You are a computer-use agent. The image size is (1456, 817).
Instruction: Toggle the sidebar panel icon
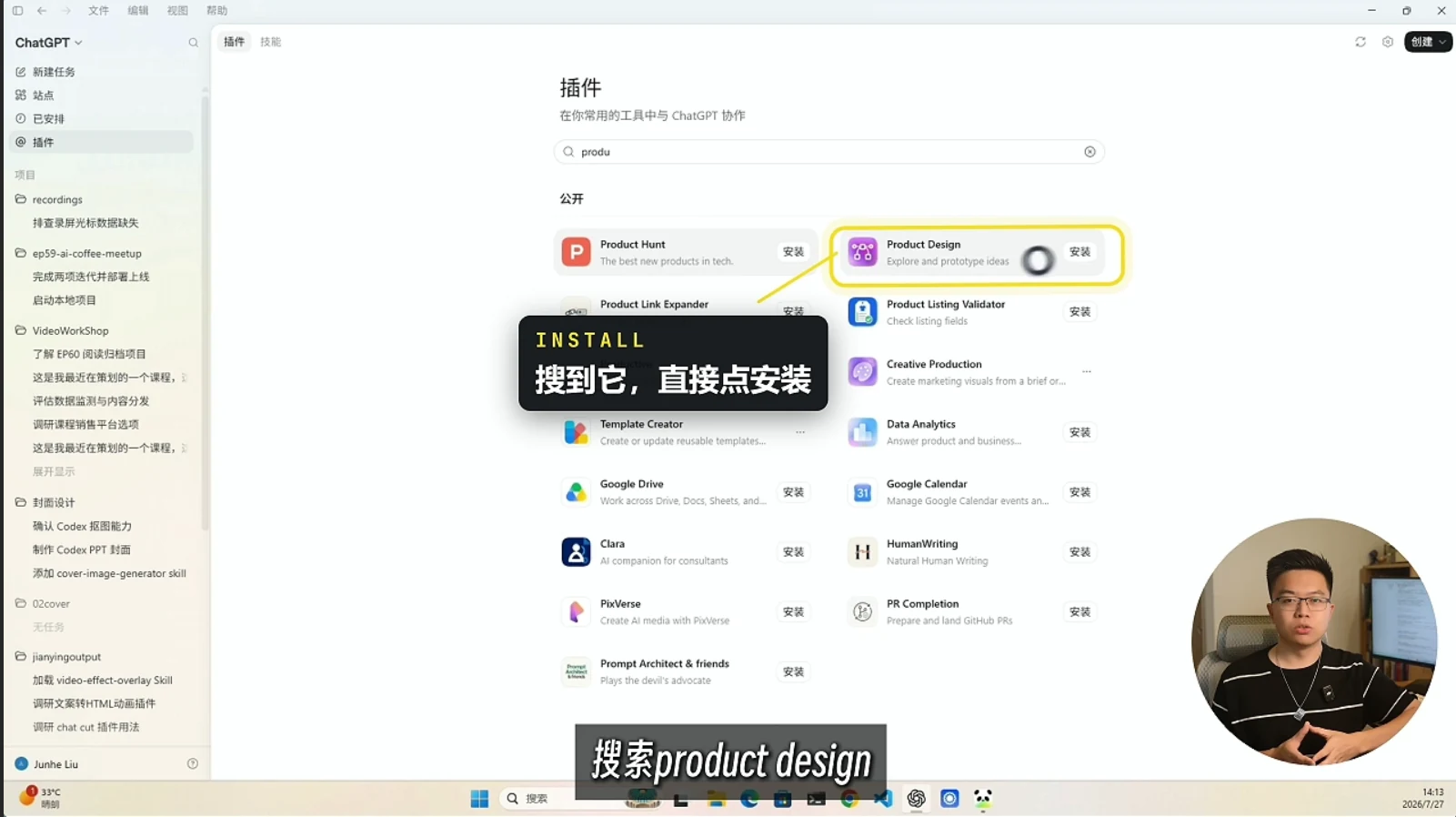pos(17,11)
